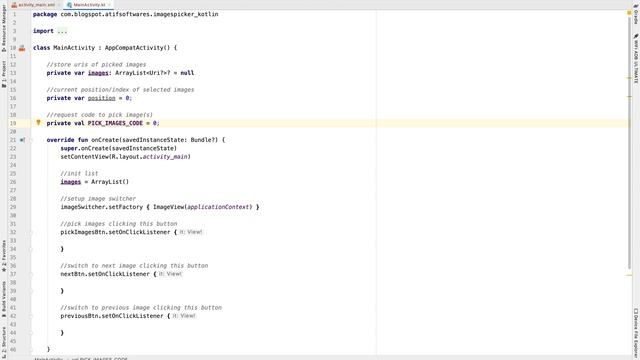Viewport: 640px width, 360px height.
Task: Click 'imageSwitcher.setFactory' on line 29
Action: [102, 207]
